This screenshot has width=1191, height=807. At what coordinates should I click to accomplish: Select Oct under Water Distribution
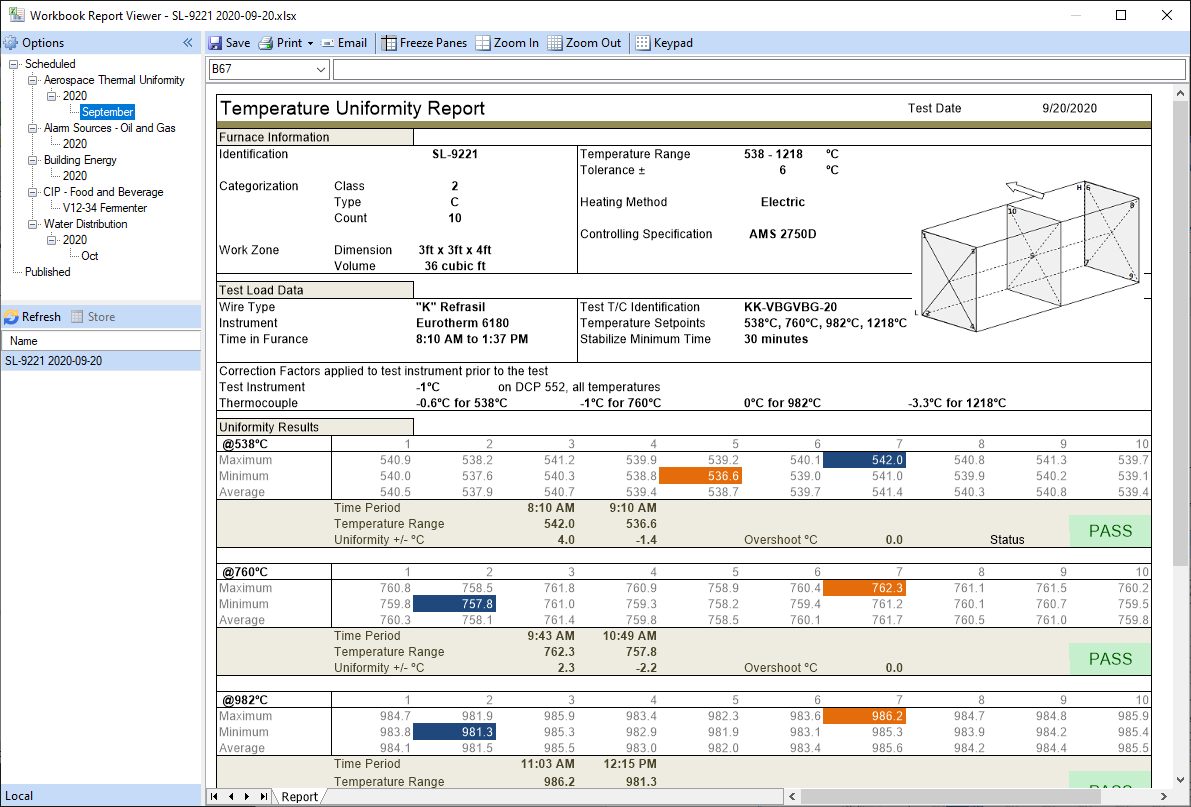coord(90,256)
